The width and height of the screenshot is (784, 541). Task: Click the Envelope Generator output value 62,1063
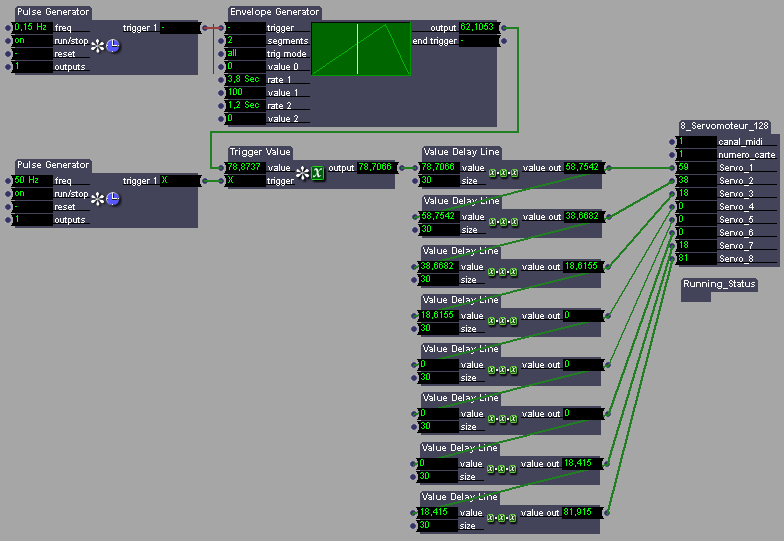478,28
